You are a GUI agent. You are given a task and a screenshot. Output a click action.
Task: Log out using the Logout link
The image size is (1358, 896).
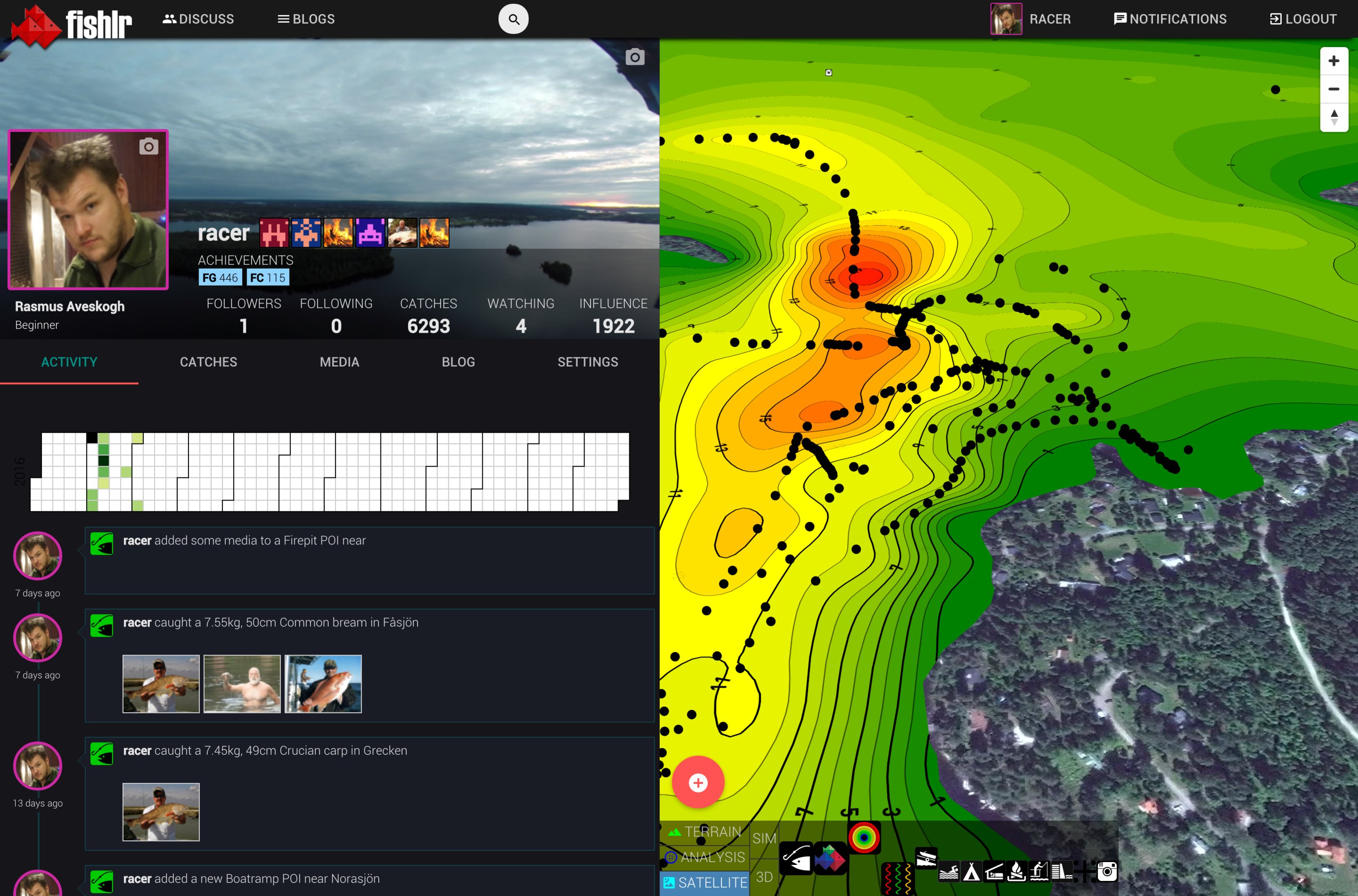click(x=1302, y=19)
